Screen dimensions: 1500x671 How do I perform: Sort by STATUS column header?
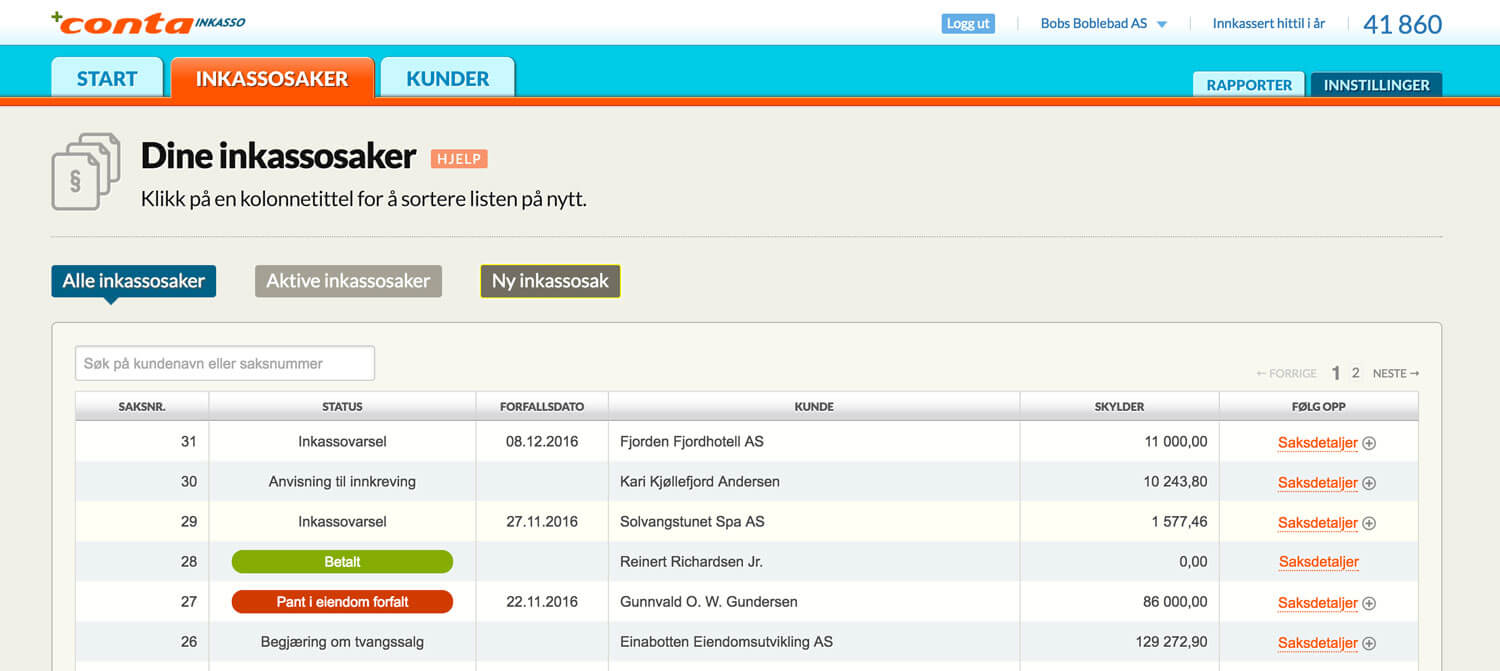coord(342,407)
